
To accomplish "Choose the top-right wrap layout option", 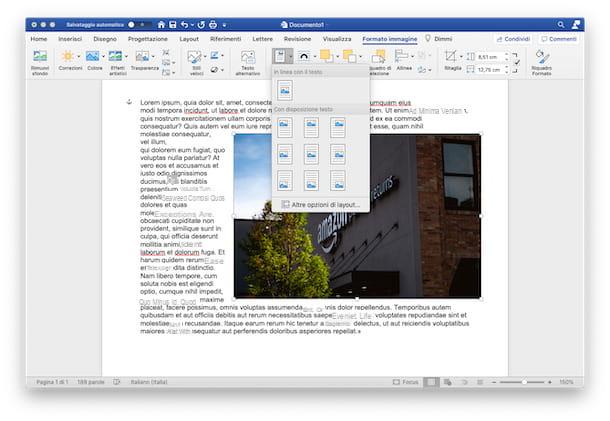I will [x=338, y=128].
